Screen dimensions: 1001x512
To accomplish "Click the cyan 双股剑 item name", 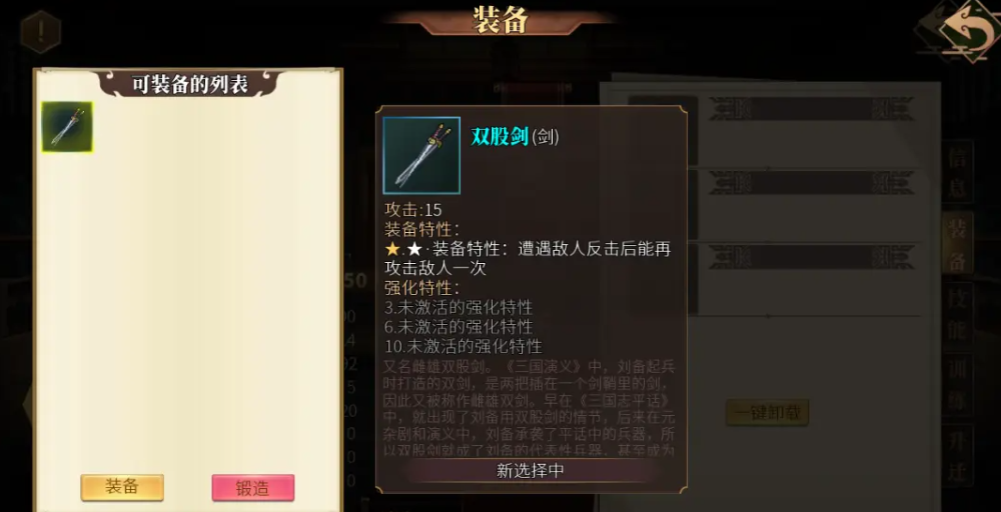I will [500, 137].
